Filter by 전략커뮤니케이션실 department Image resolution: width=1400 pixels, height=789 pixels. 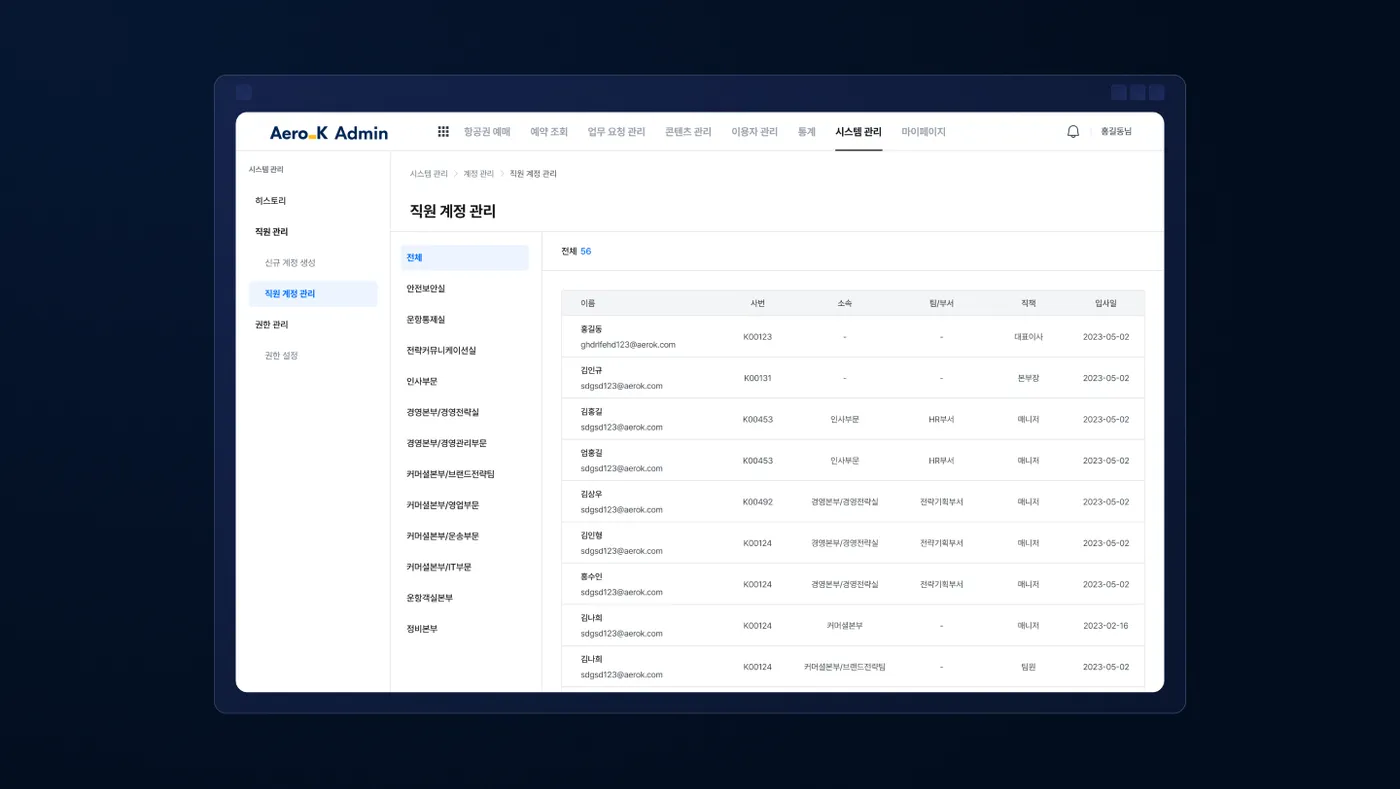[x=441, y=351]
